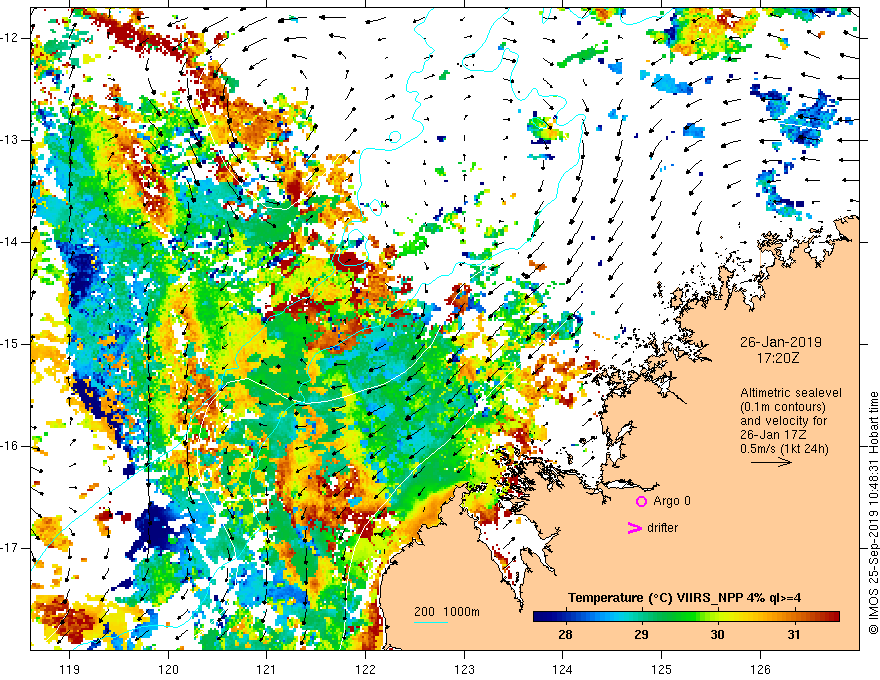Click longitude axis label 122
This screenshot has height=680, width=880.
365,669
